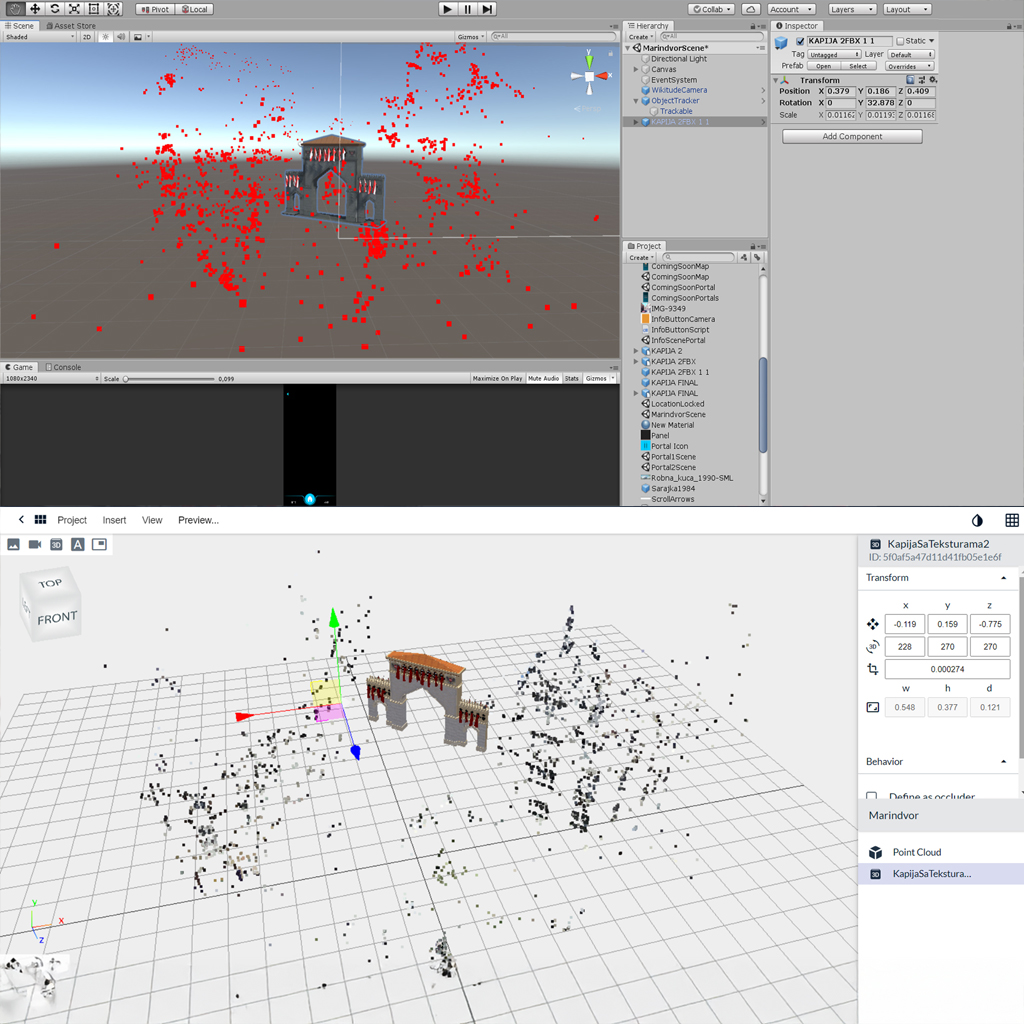The width and height of the screenshot is (1024, 1024).
Task: Click the Game view Scale slider
Action: tap(169, 379)
